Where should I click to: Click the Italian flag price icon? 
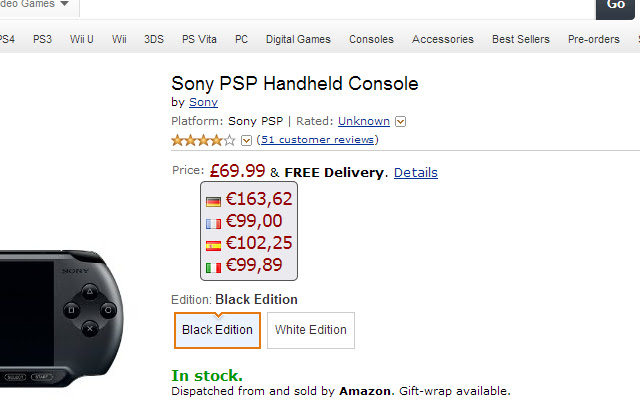[213, 268]
